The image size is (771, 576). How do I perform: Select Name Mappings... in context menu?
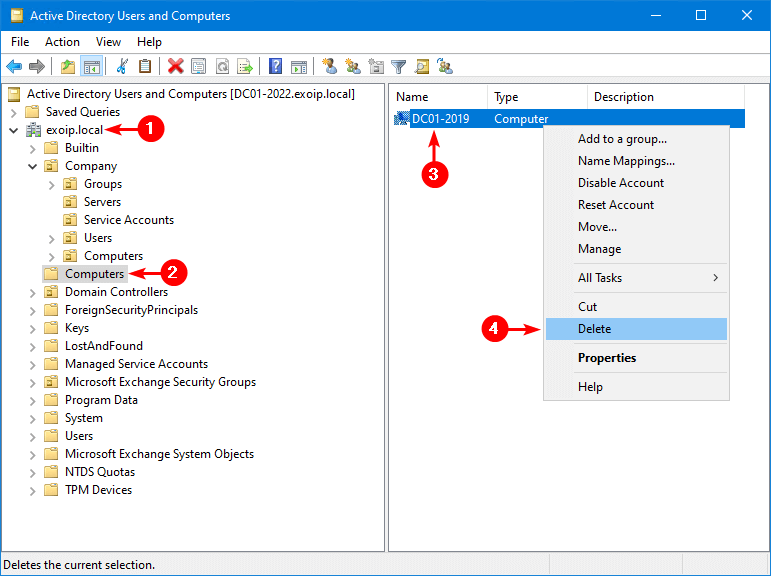636,161
